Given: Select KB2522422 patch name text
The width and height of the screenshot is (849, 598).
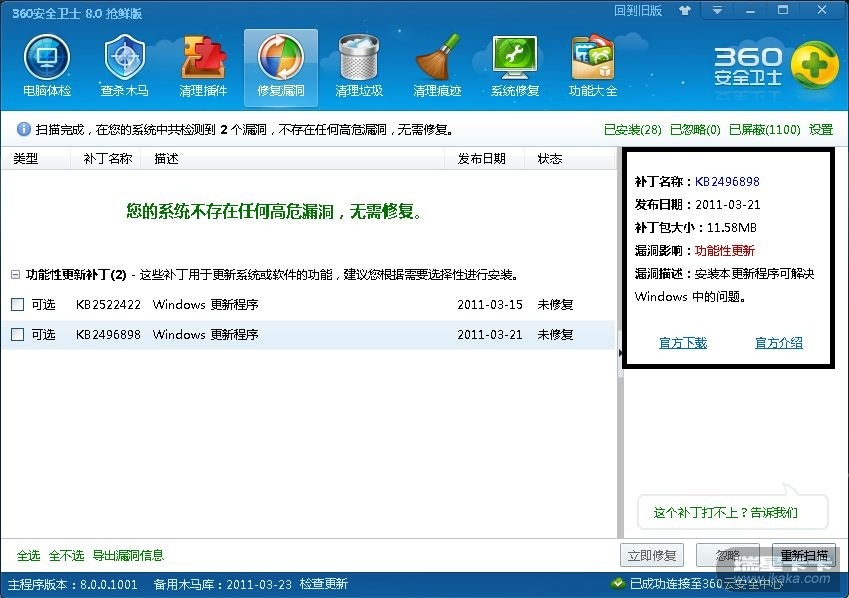Looking at the screenshot, I should (108, 304).
